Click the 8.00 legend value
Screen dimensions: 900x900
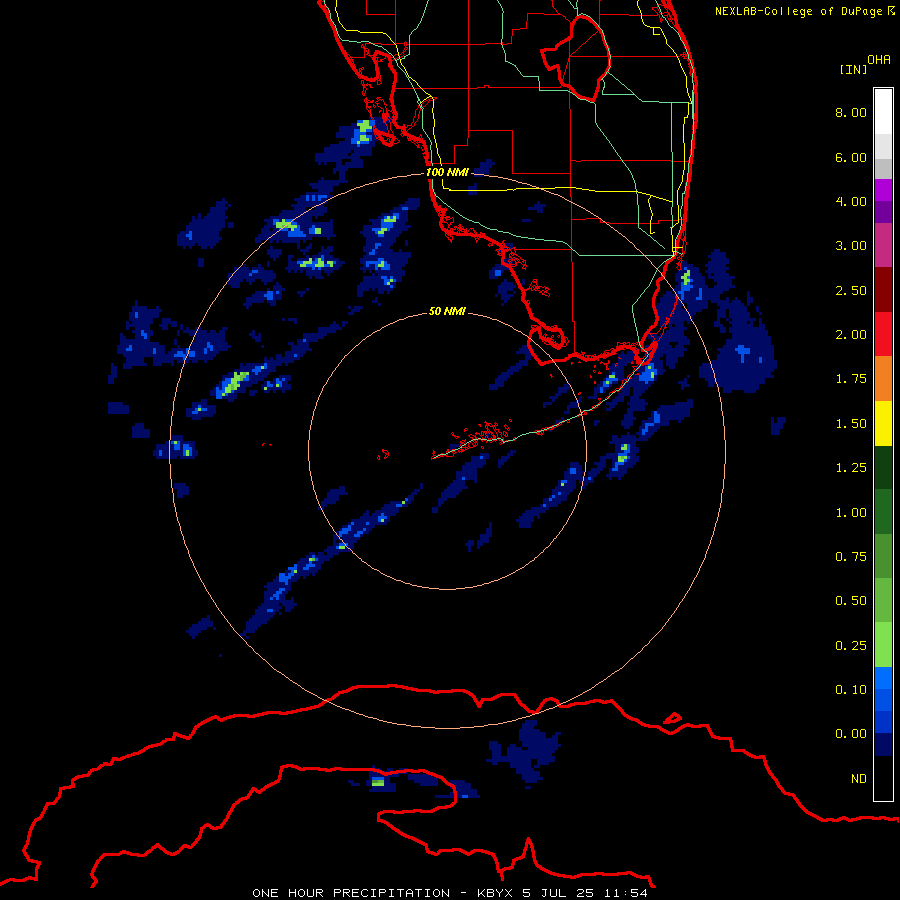point(851,112)
